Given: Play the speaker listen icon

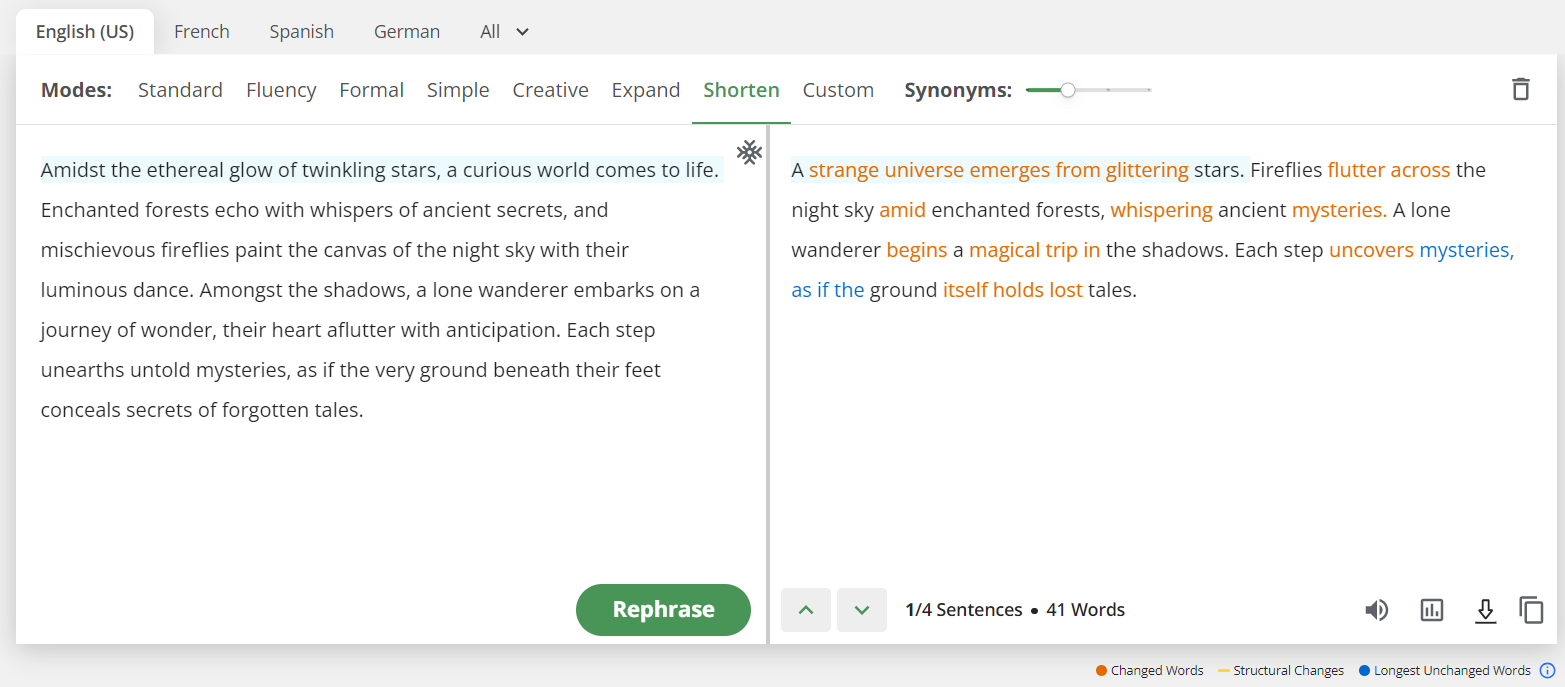Looking at the screenshot, I should tap(1377, 610).
